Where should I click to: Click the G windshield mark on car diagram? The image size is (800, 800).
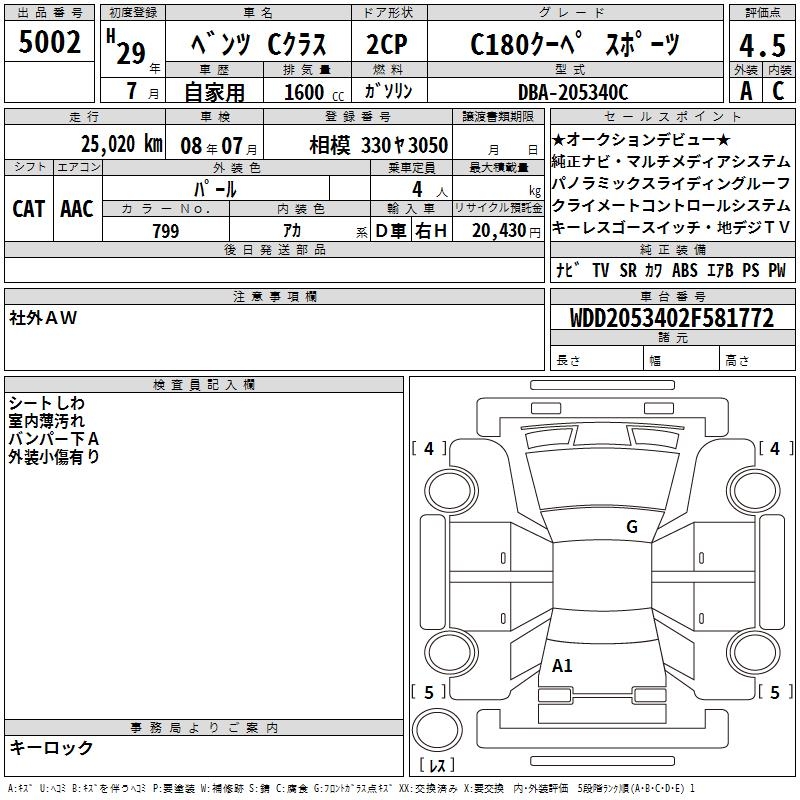coord(631,527)
